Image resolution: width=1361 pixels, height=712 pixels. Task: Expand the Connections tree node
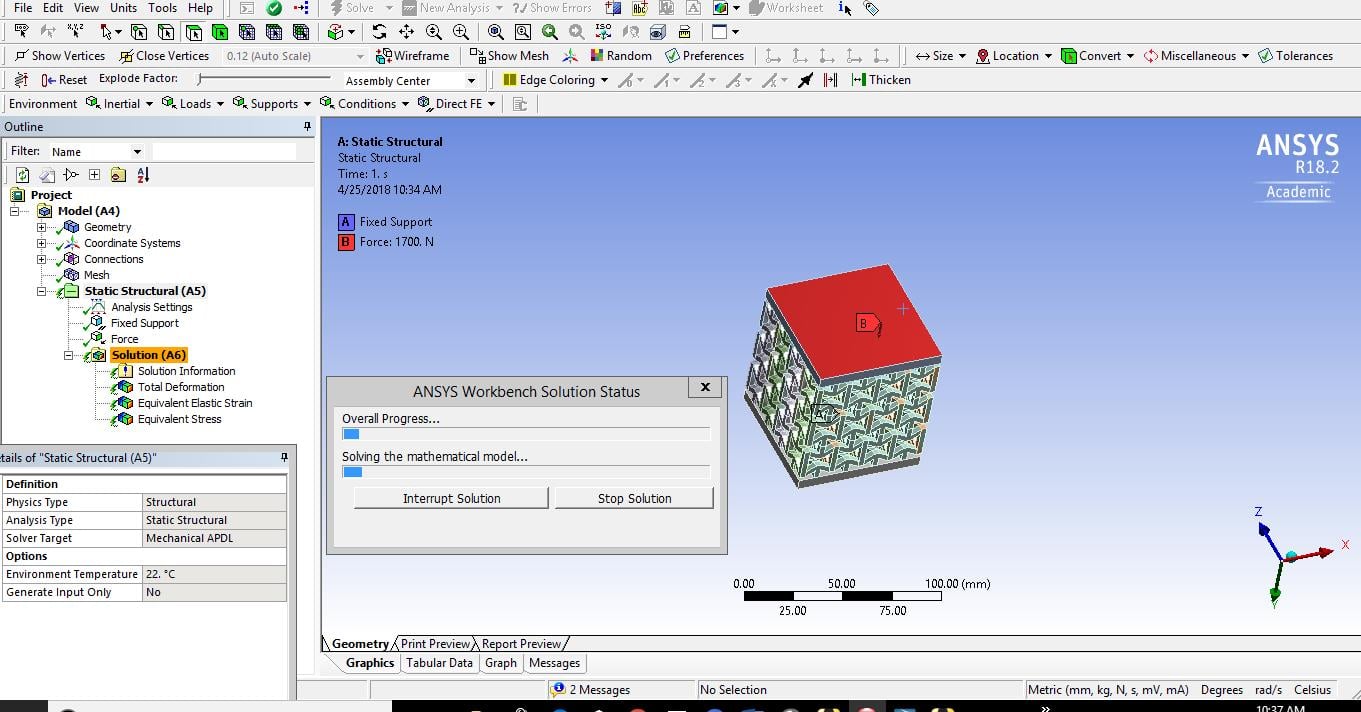pos(41,259)
